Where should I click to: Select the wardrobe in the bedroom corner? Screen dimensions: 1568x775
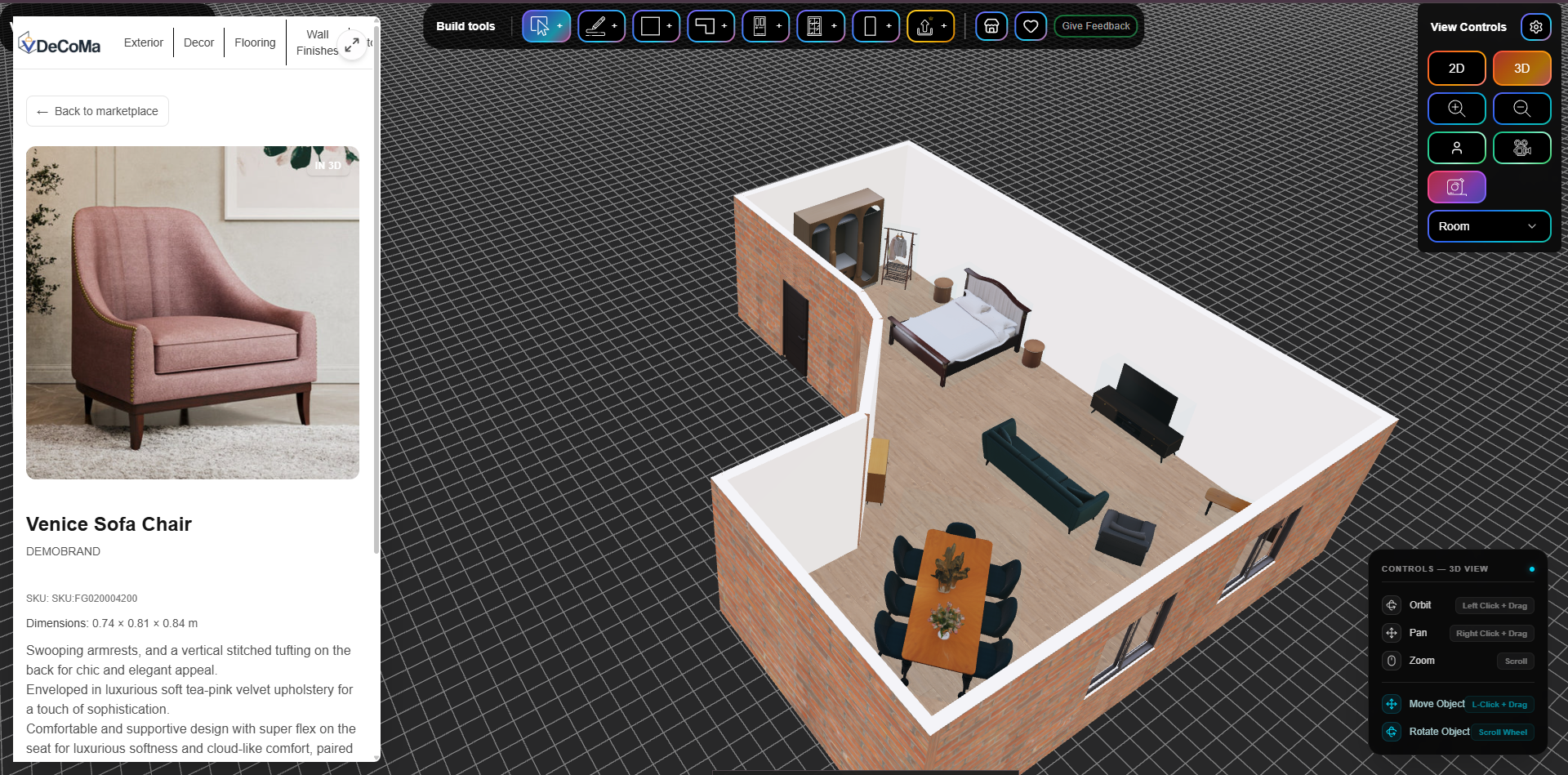point(841,237)
